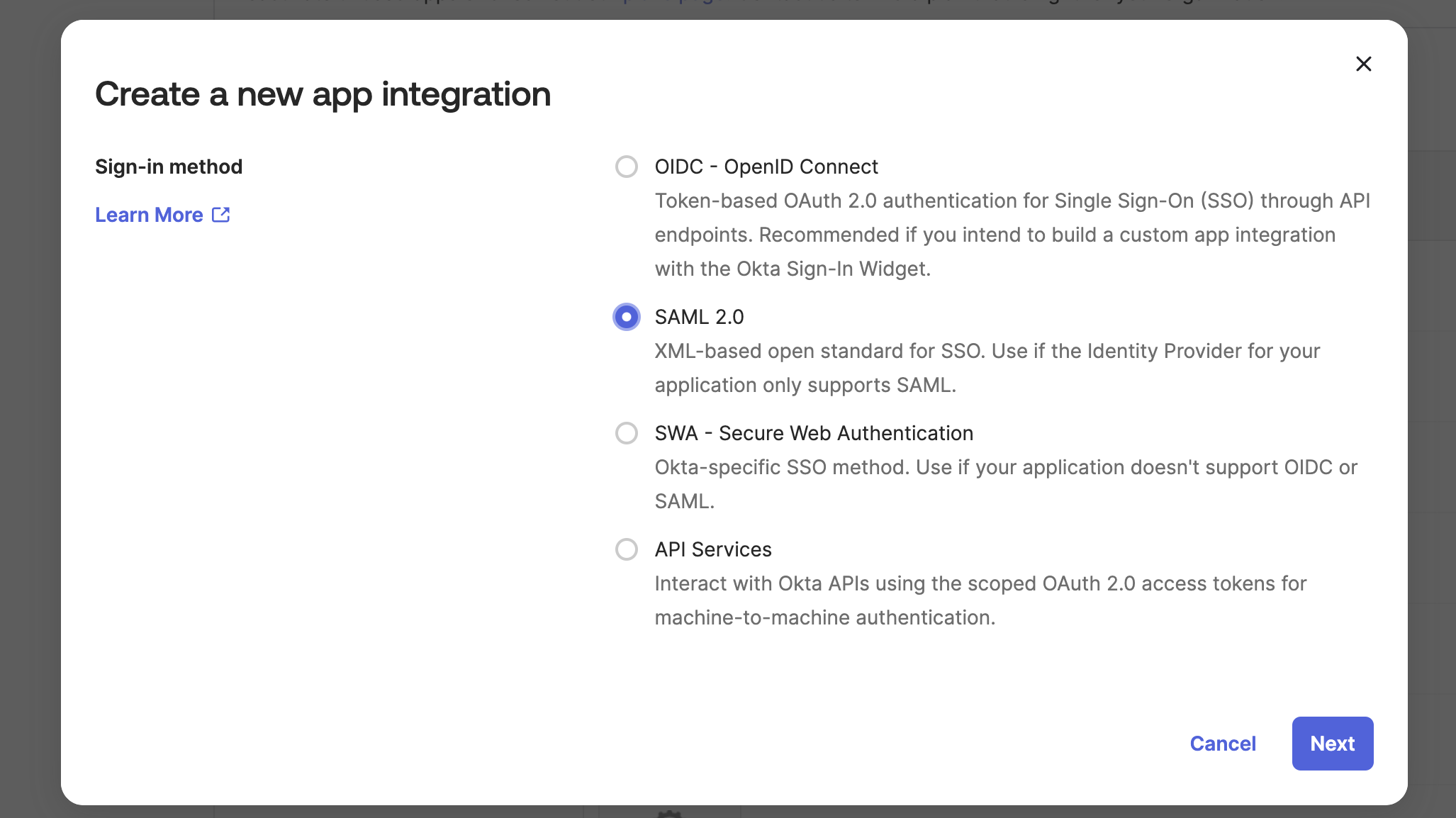
Task: Click the XML-based open standard description
Action: (x=987, y=368)
